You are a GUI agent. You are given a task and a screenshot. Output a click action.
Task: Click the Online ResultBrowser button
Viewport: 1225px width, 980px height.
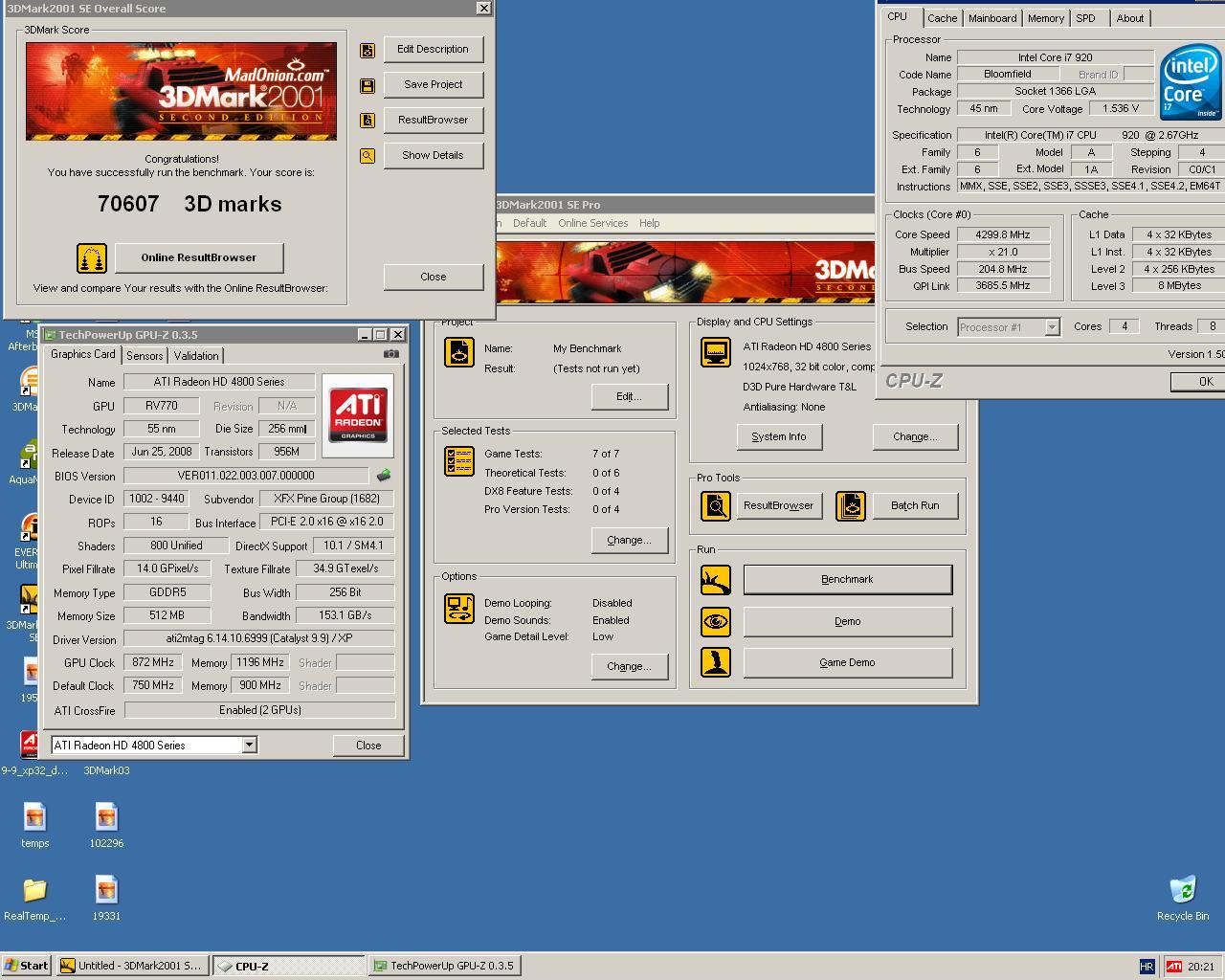pyautogui.click(x=199, y=257)
